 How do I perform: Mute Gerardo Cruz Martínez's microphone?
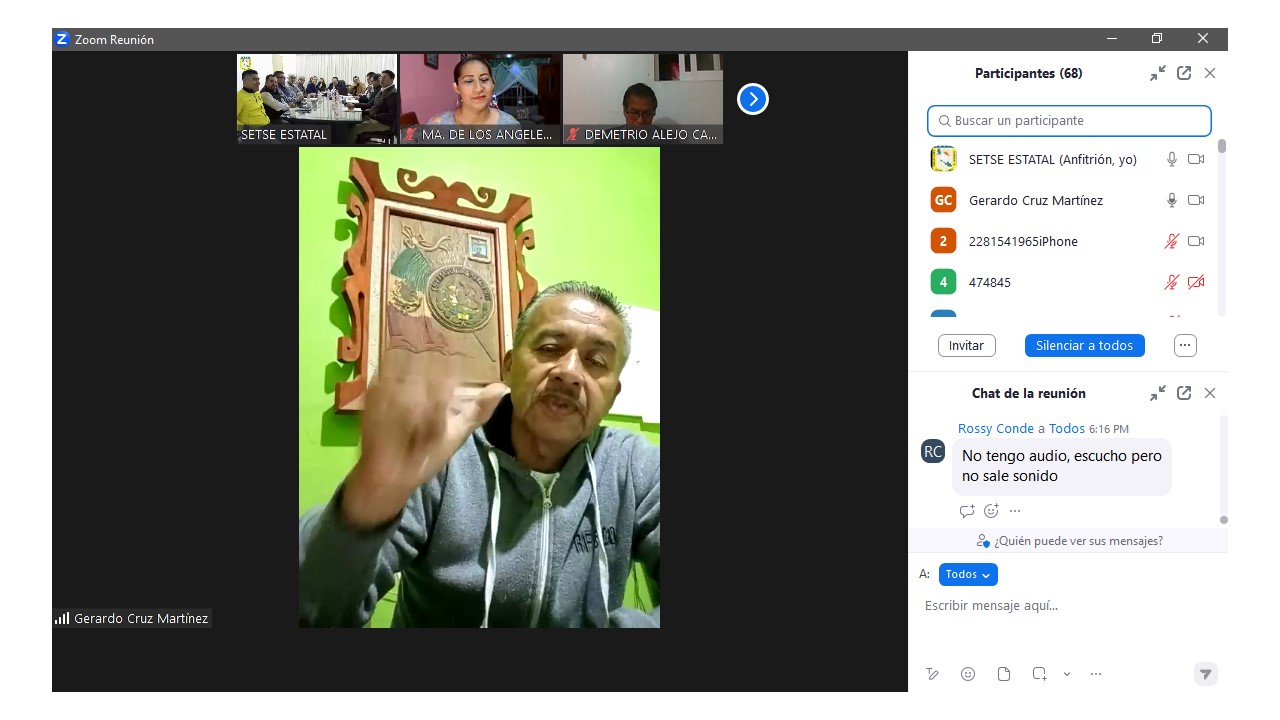pos(1172,200)
